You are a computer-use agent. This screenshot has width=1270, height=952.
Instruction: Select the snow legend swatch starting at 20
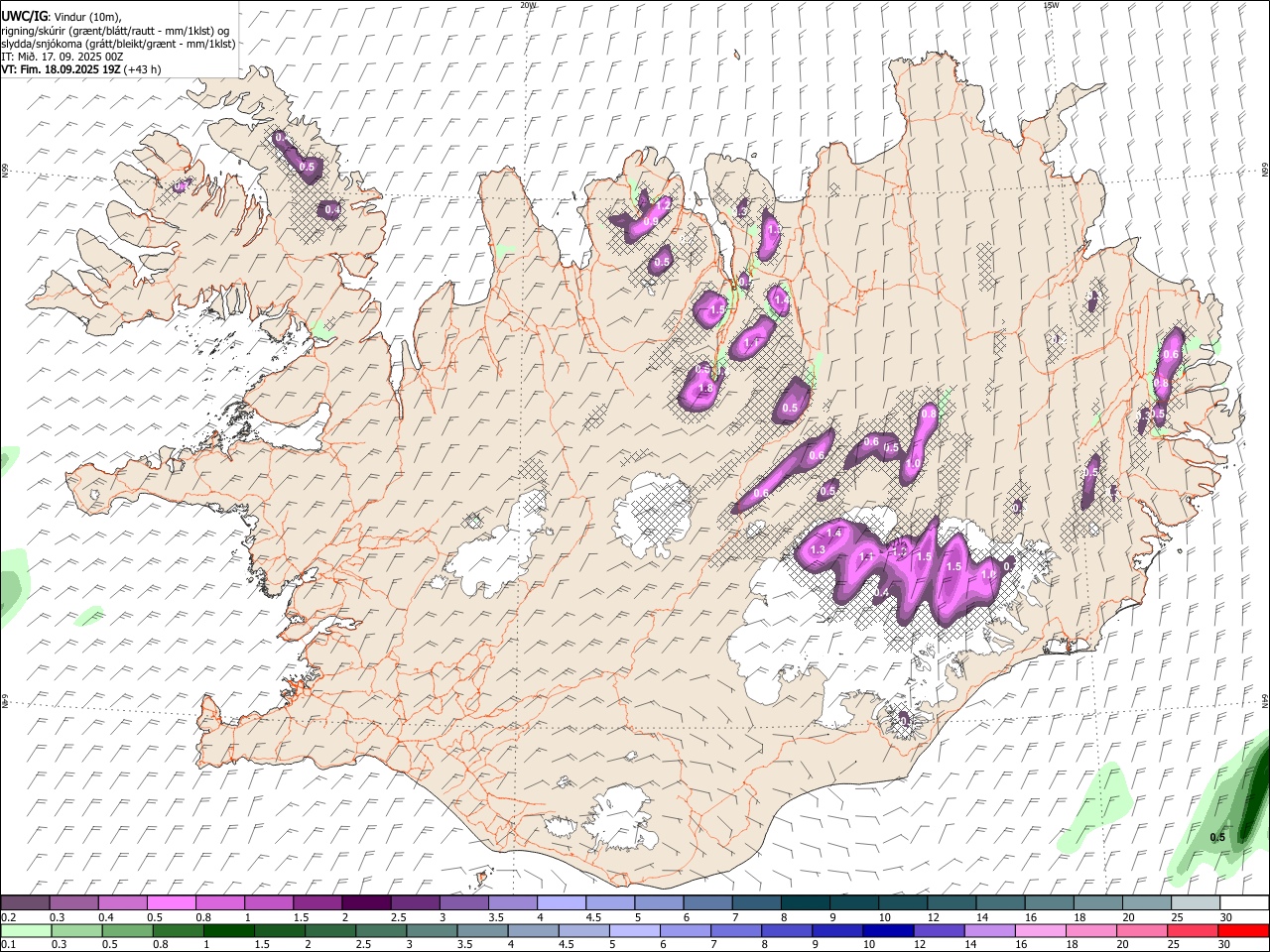coord(1147,903)
